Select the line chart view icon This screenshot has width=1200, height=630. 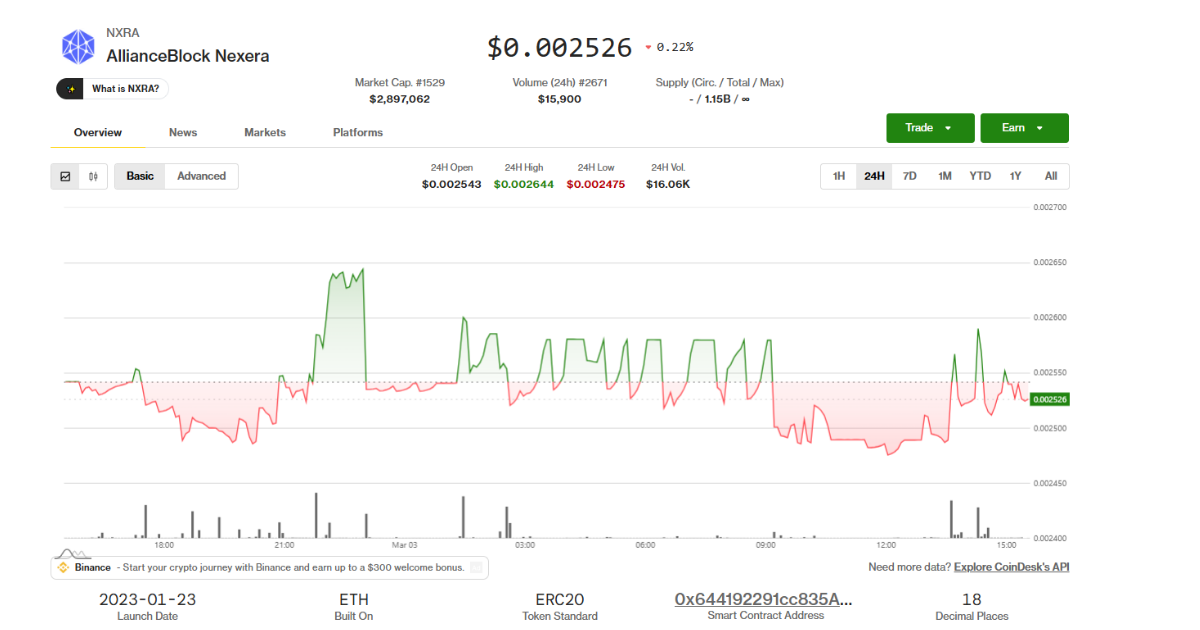tap(65, 176)
